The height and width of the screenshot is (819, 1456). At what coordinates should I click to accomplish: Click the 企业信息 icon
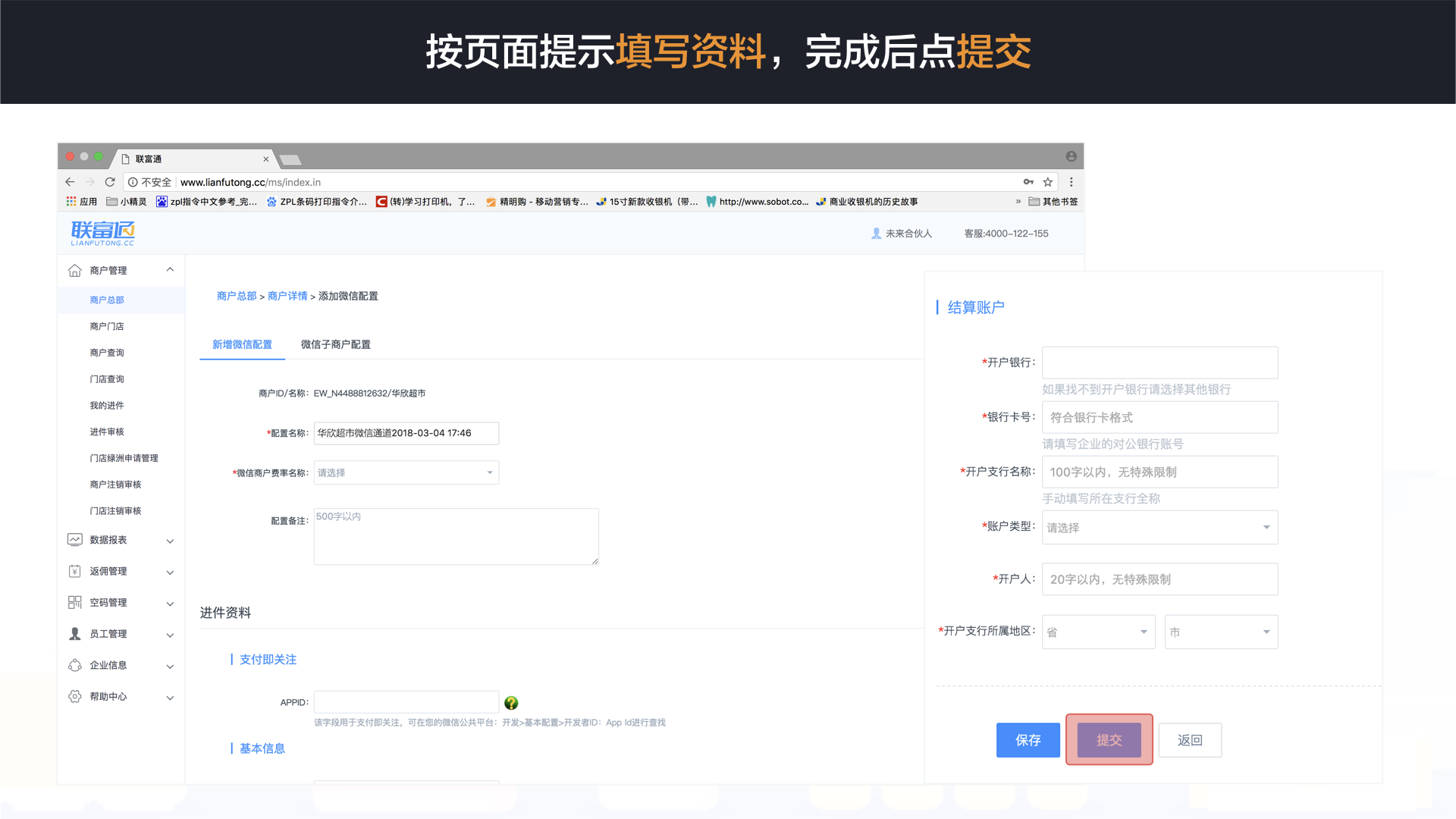(x=74, y=665)
